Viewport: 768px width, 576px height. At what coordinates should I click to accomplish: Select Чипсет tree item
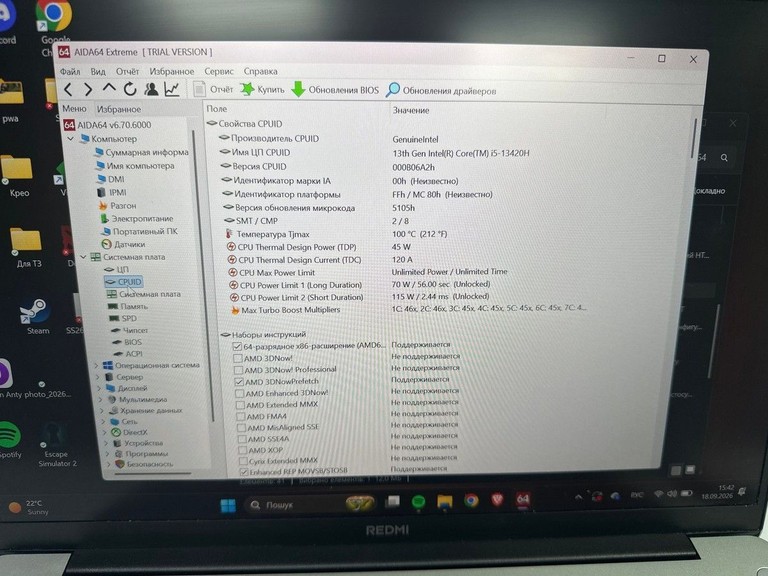tap(129, 330)
